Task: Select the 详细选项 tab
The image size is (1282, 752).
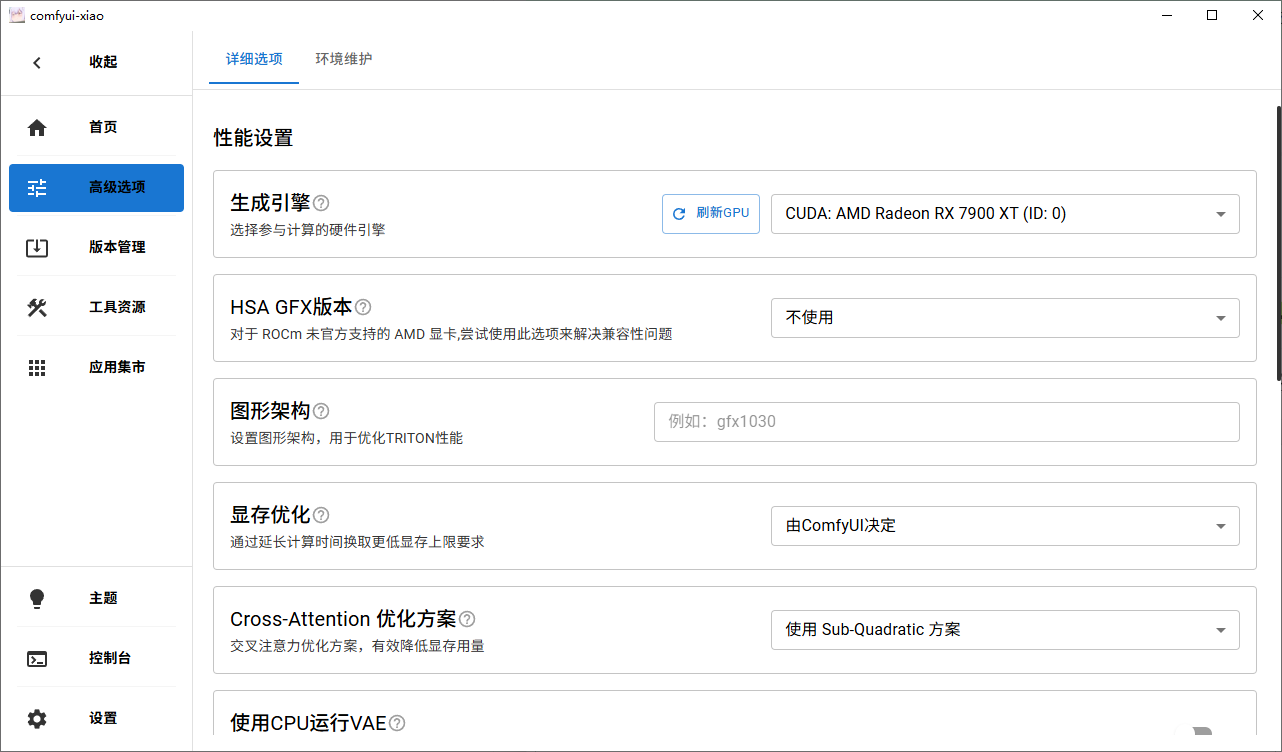Action: coord(254,59)
